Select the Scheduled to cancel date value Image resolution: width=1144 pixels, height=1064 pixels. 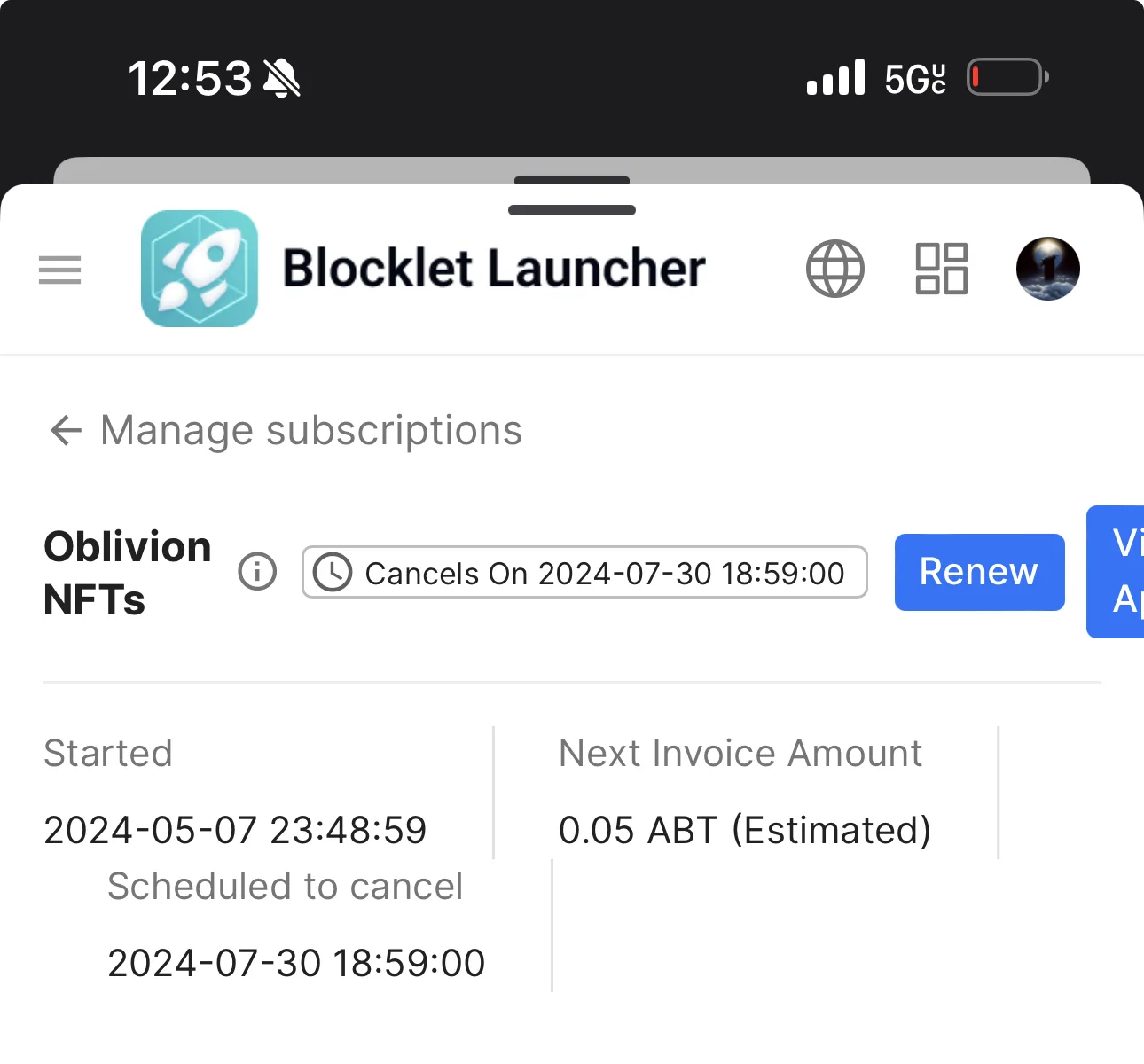pos(296,963)
